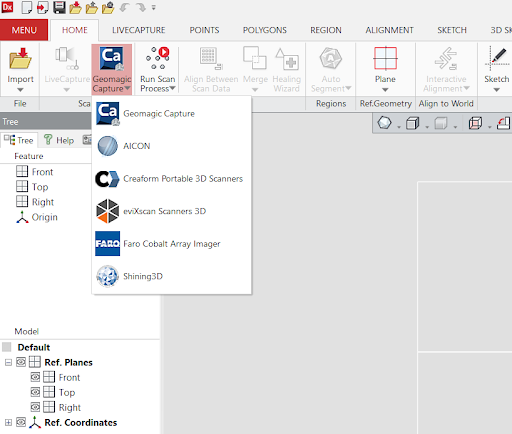This screenshot has width=512, height=434.
Task: Click the Dx application logo icon
Action: coord(7,7)
